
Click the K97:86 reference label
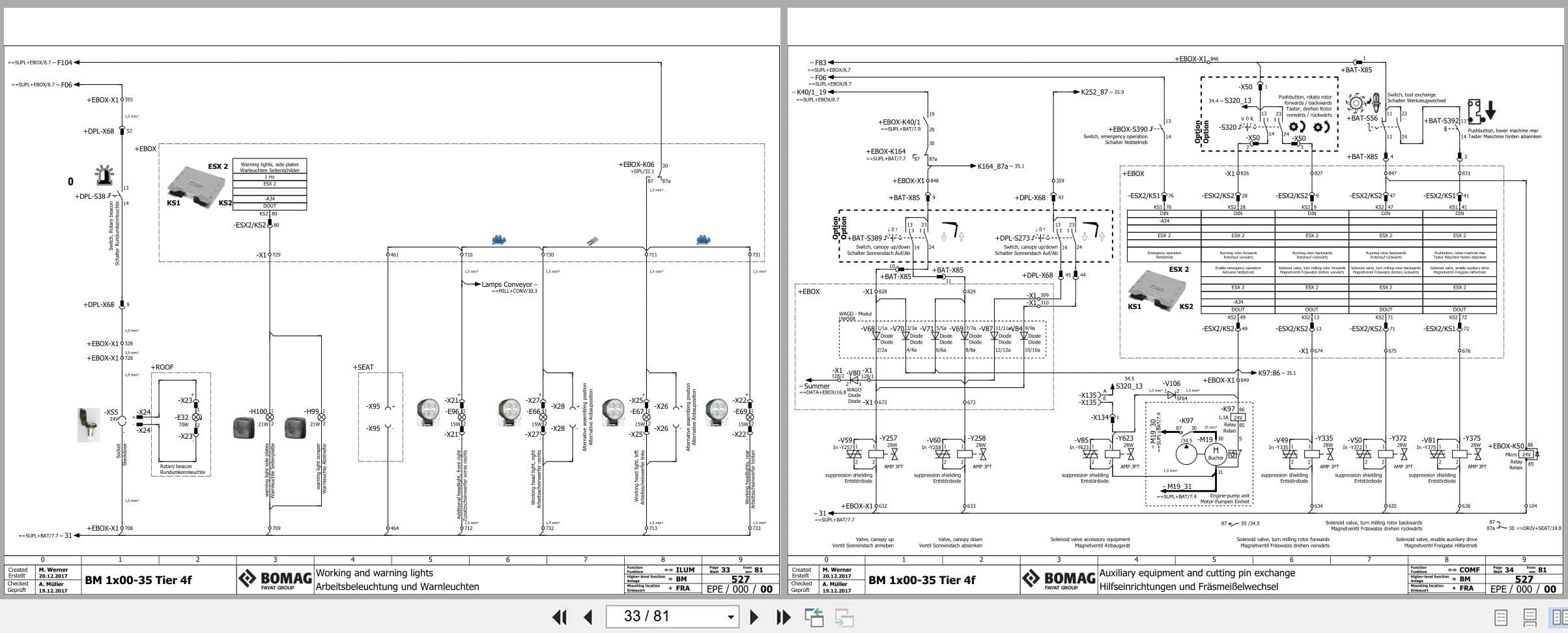(x=1277, y=373)
